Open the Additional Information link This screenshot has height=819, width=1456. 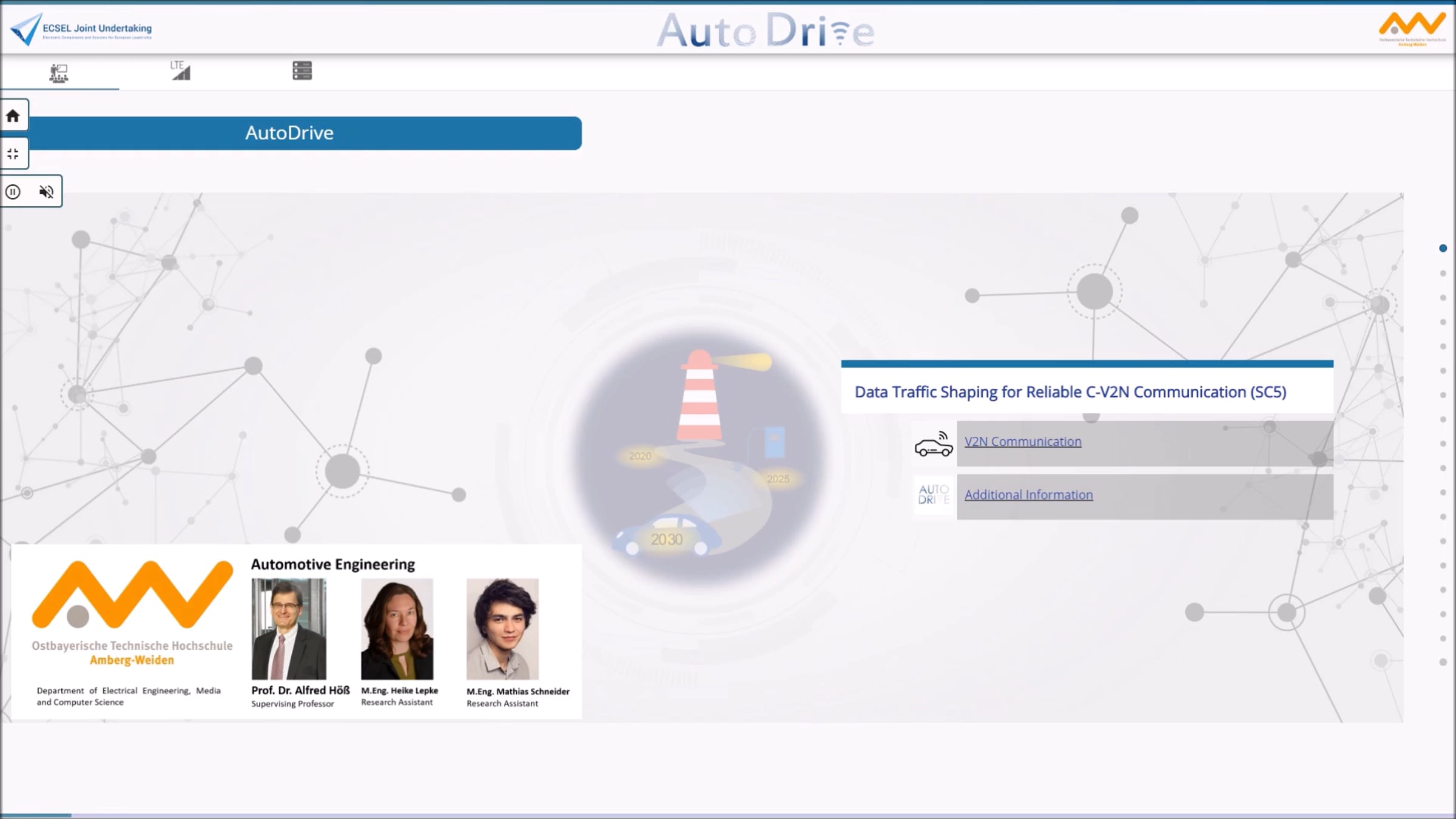tap(1028, 495)
